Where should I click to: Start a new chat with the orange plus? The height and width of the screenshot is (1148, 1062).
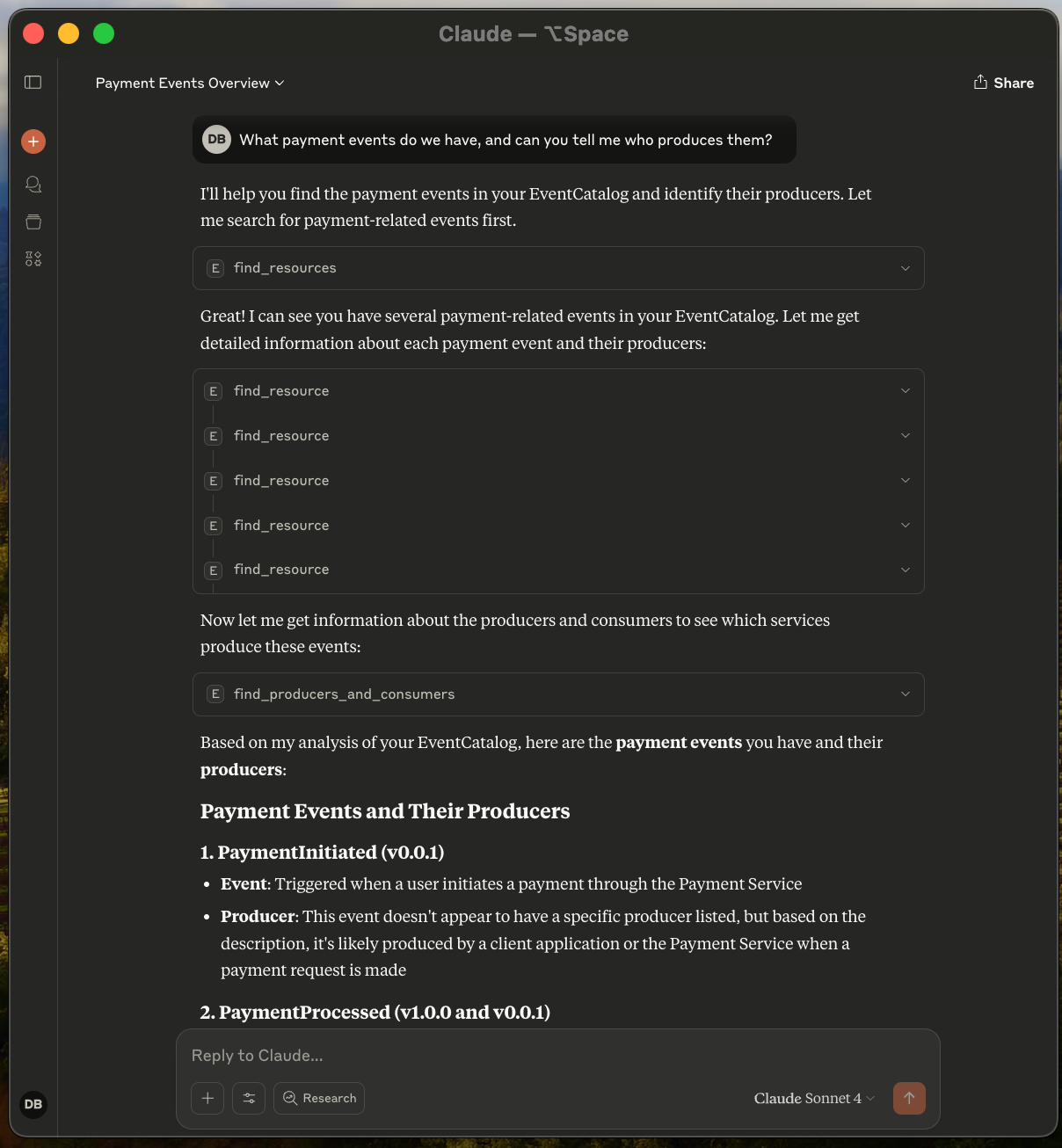(33, 141)
